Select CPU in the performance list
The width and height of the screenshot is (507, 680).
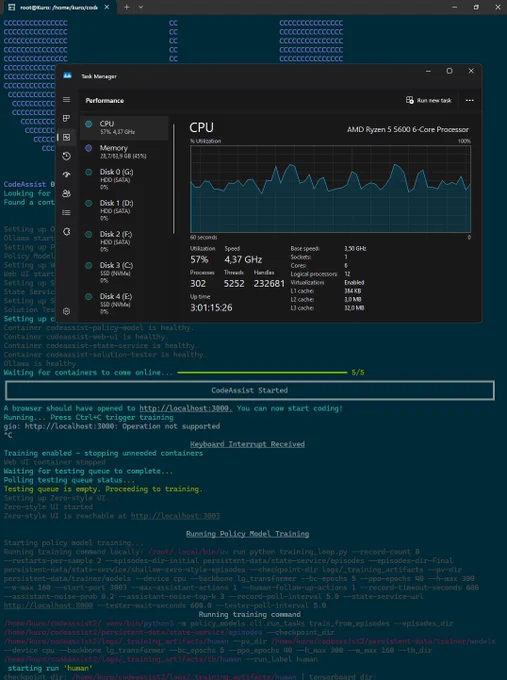124,127
